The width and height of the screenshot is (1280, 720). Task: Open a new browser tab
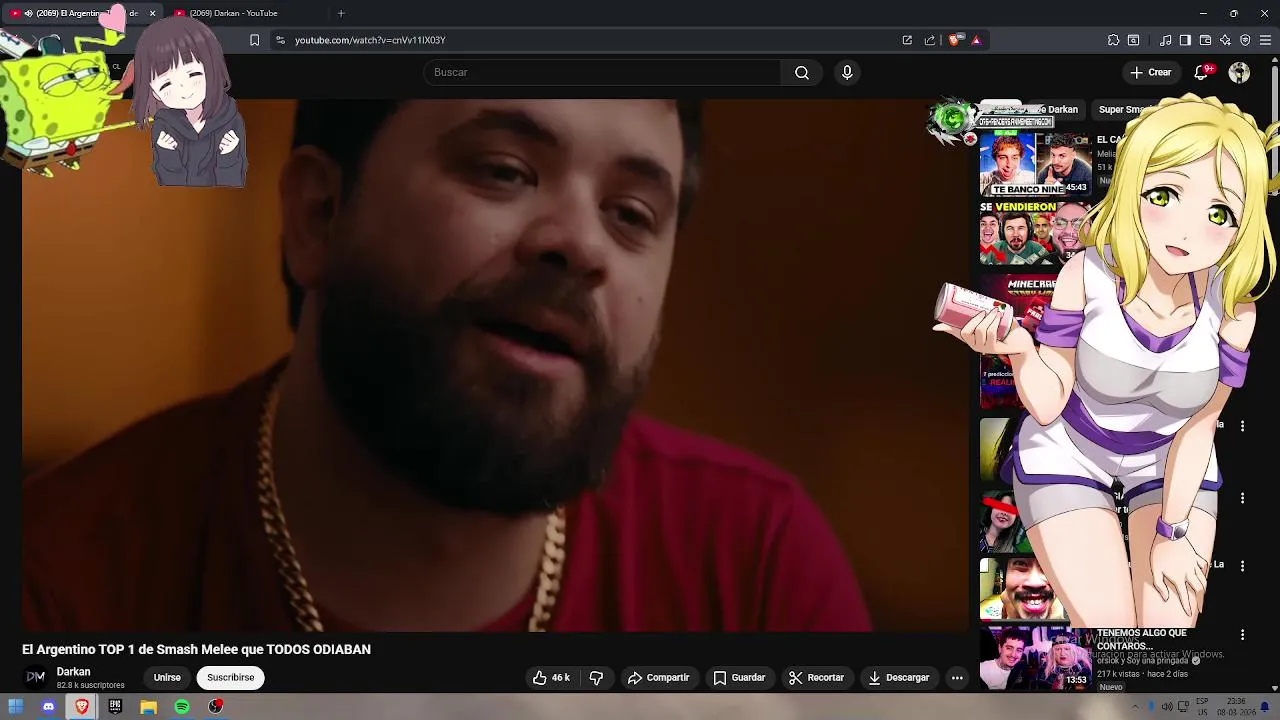(341, 13)
